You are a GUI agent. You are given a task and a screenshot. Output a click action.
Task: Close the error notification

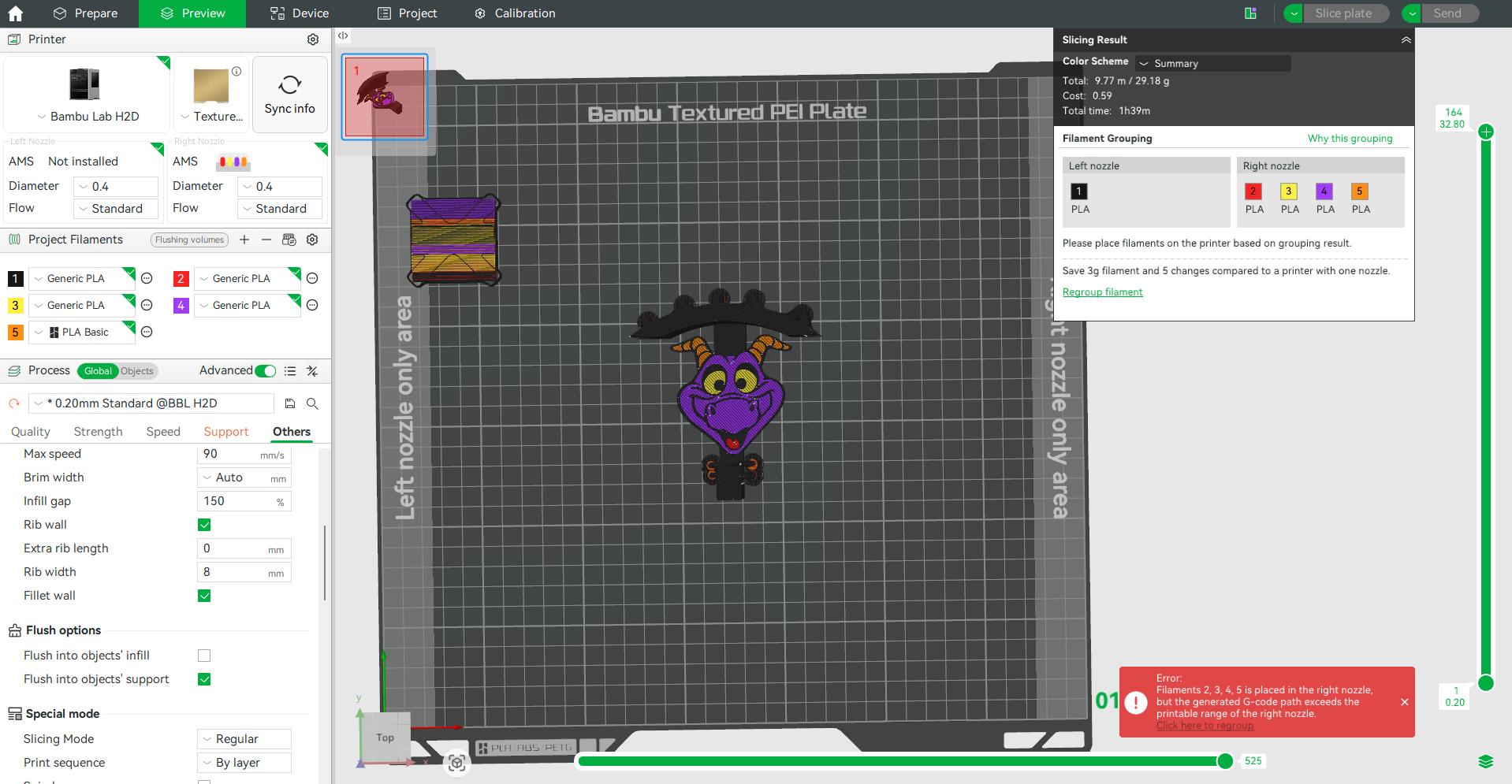point(1405,702)
